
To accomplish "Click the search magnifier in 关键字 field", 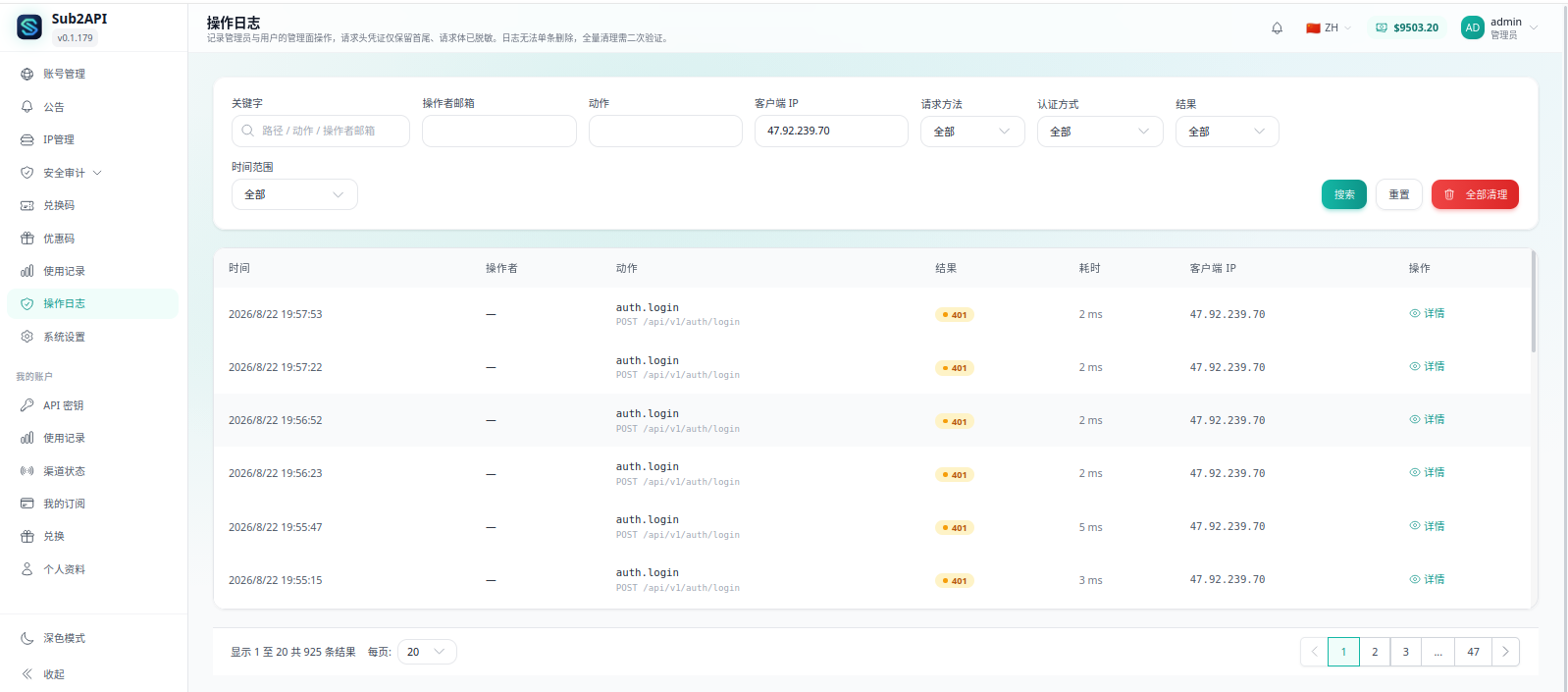I will pyautogui.click(x=247, y=131).
